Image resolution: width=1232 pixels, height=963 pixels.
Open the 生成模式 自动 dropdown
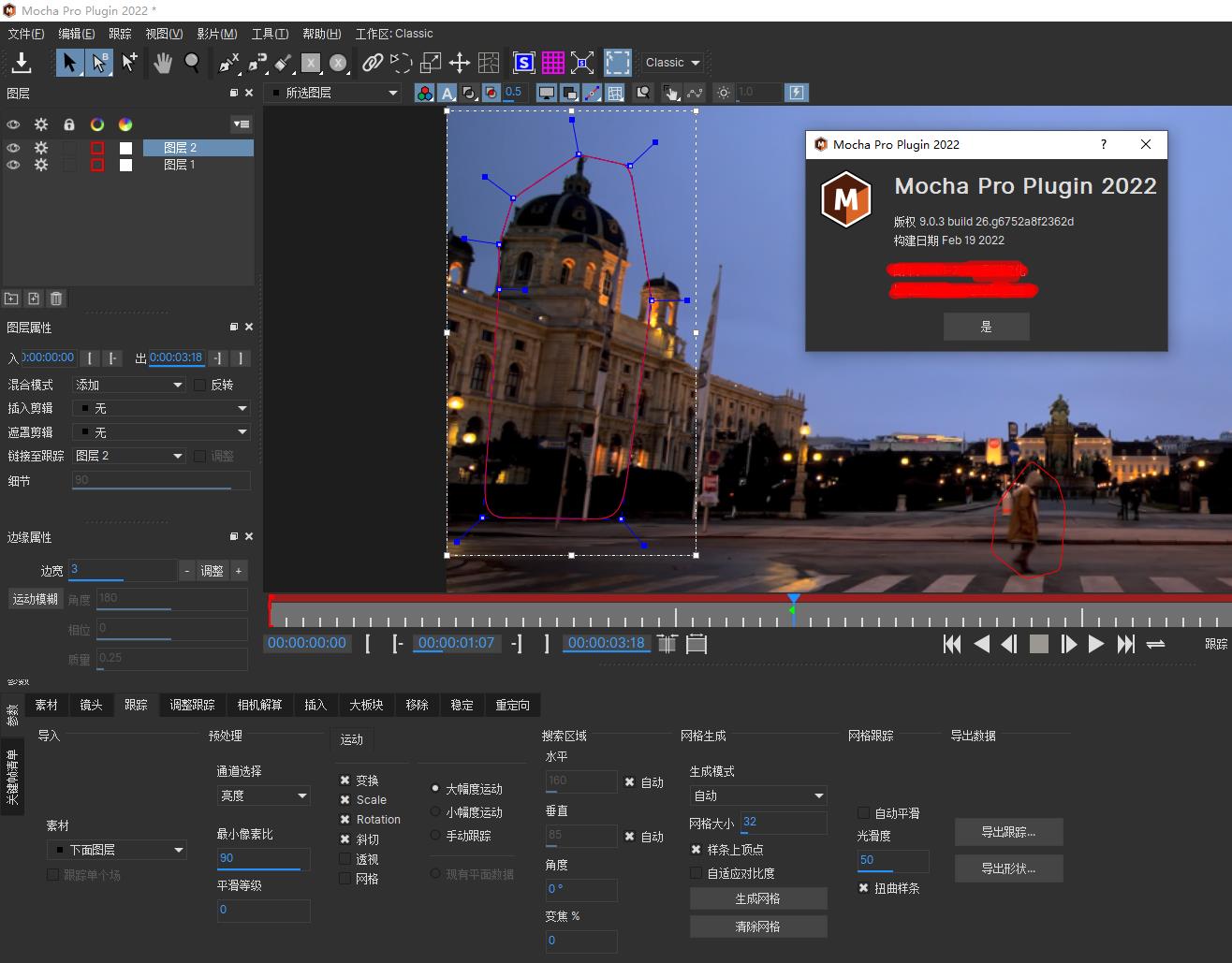(758, 795)
